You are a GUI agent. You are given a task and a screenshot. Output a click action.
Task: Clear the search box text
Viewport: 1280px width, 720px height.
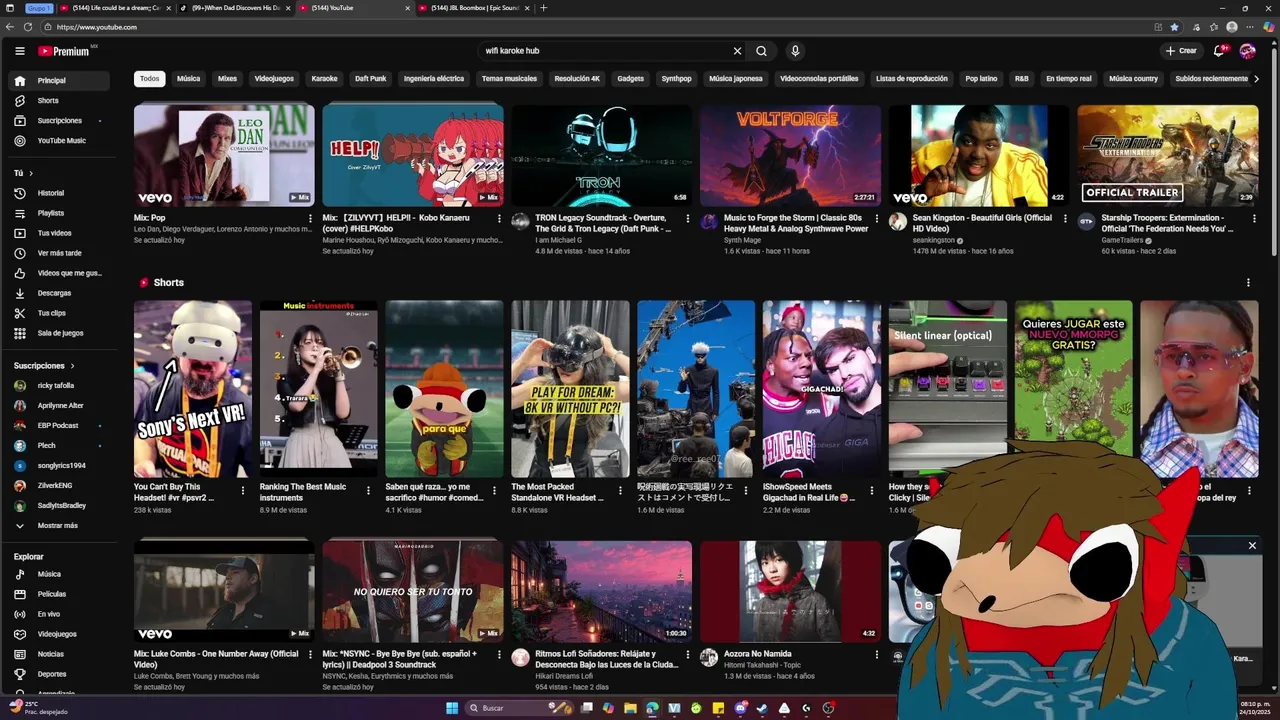point(737,51)
